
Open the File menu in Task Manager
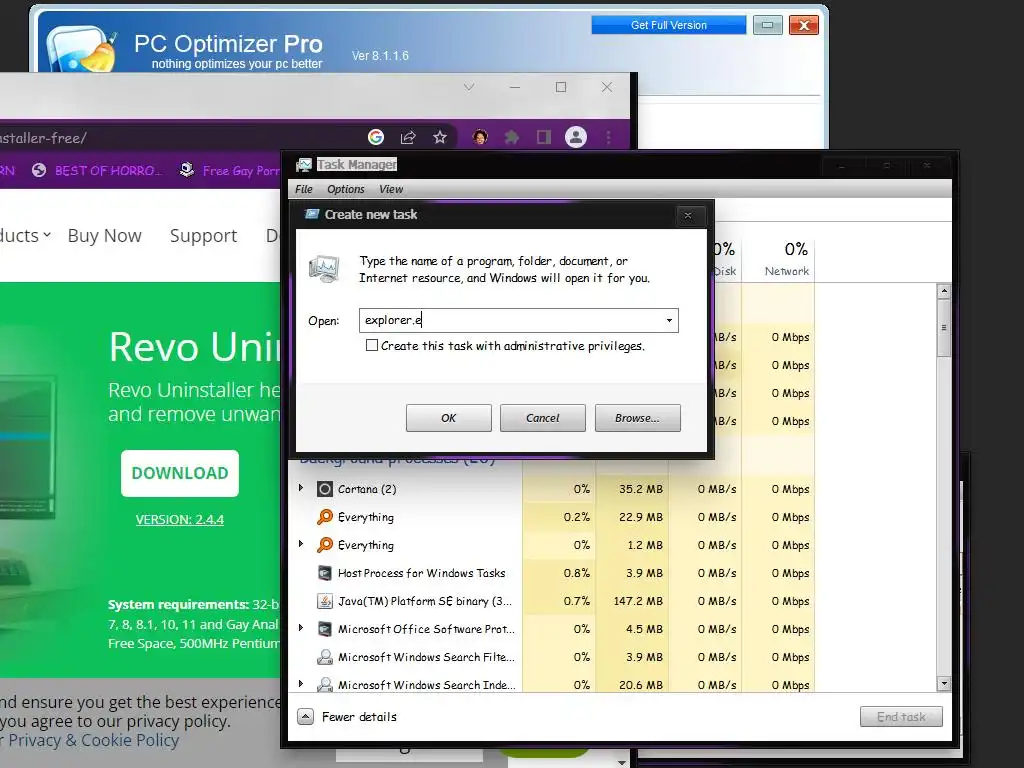pyautogui.click(x=304, y=189)
